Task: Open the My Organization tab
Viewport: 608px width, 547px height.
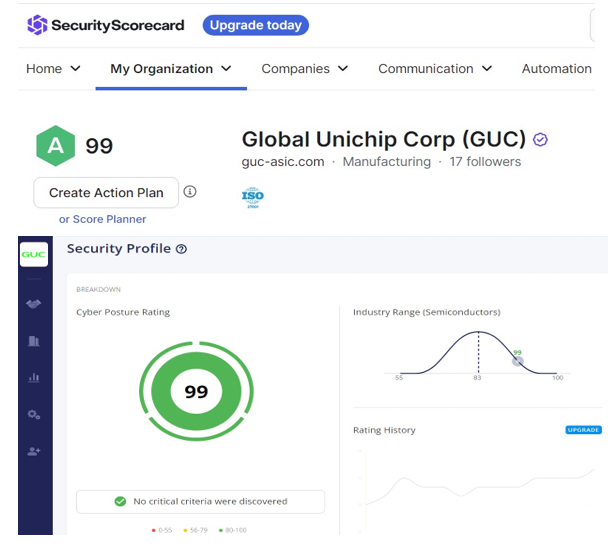Action: click(170, 69)
